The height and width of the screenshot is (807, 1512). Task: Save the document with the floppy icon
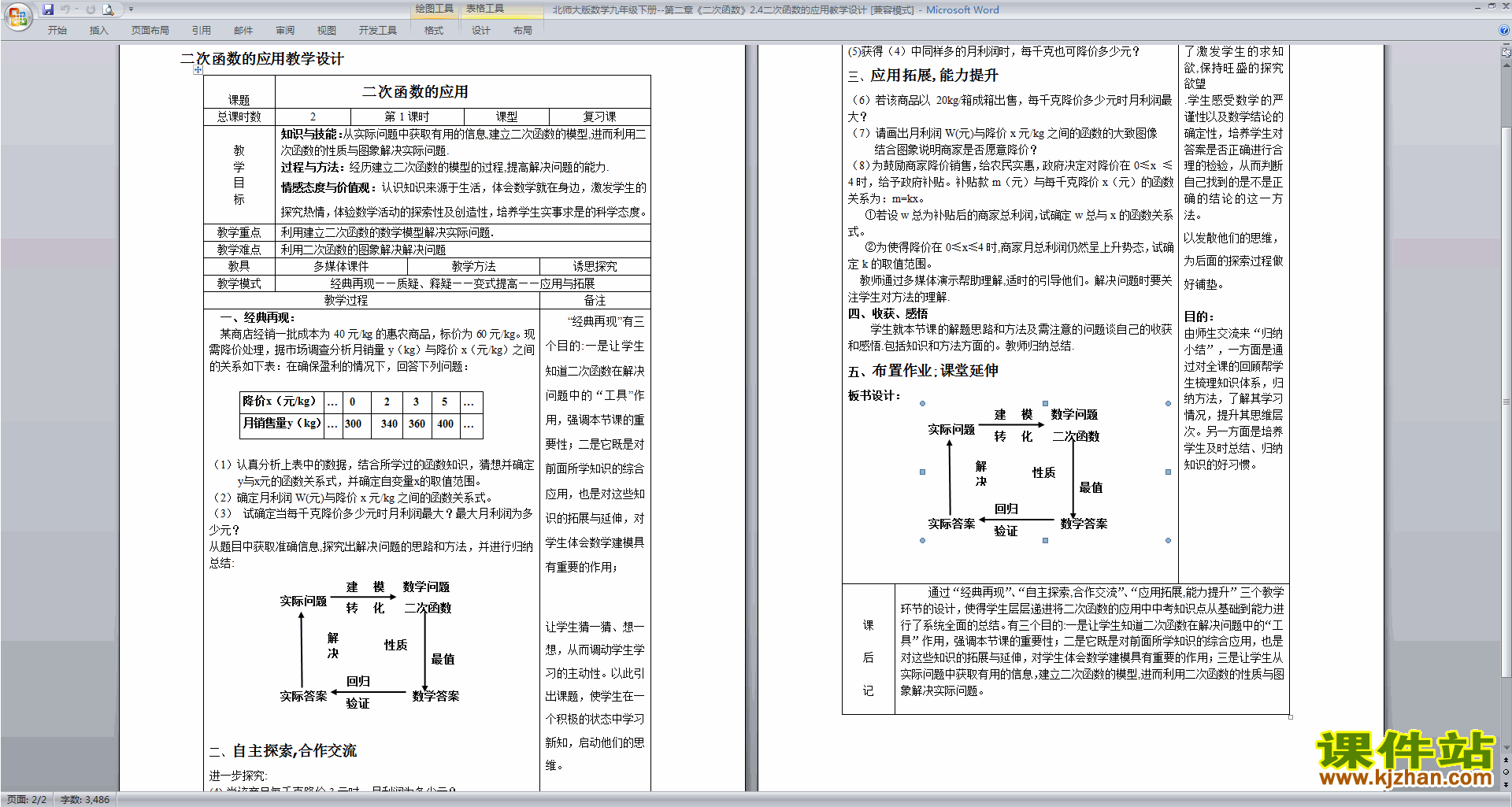tap(48, 9)
